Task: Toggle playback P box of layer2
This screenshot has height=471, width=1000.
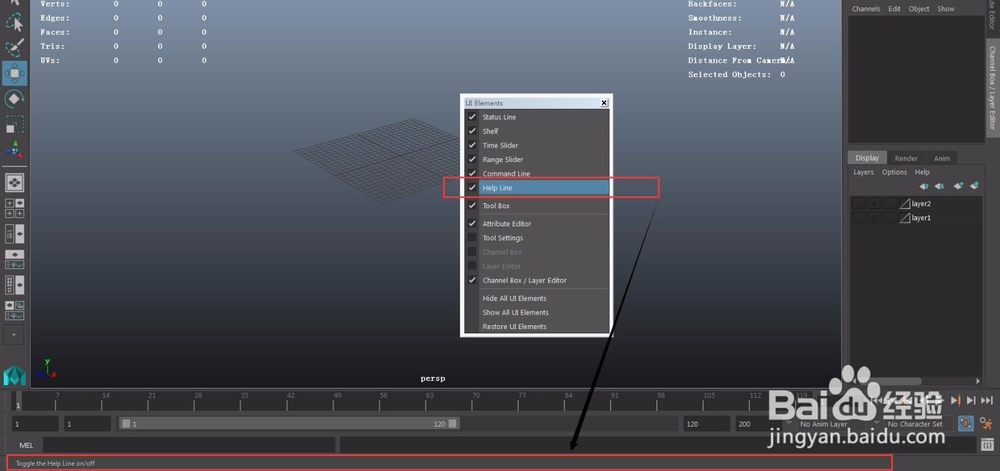Action: point(874,204)
